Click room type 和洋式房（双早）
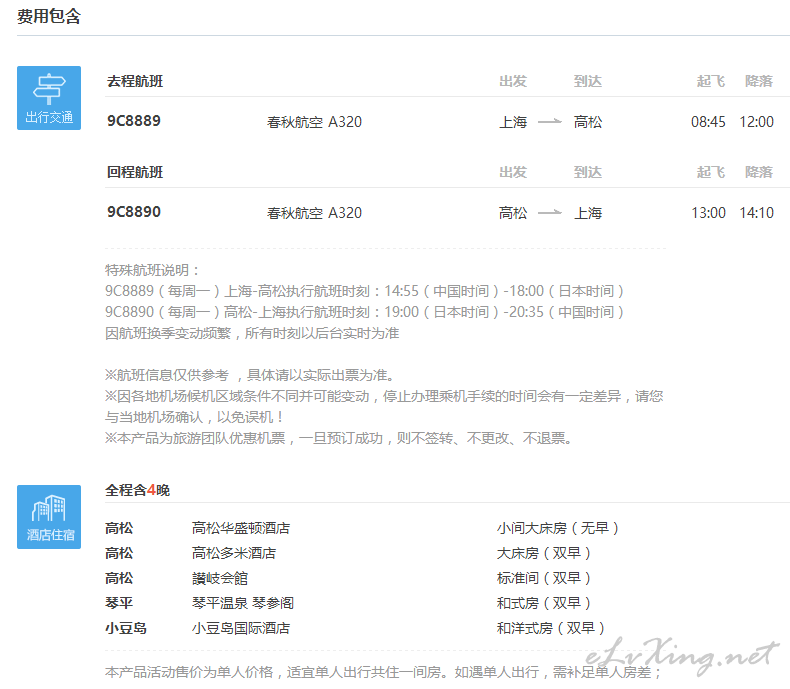The image size is (790, 689). coord(551,628)
